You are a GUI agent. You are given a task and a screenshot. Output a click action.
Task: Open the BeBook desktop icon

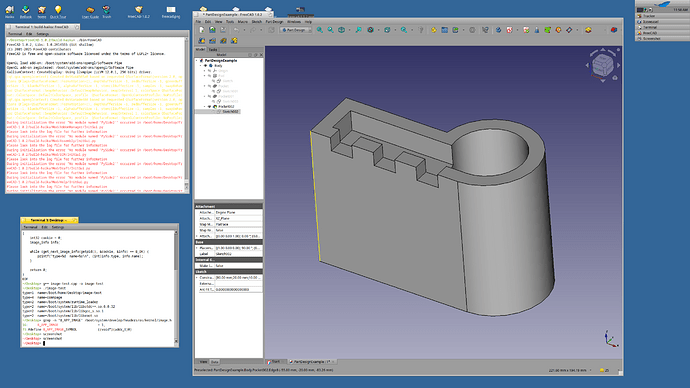26,11
